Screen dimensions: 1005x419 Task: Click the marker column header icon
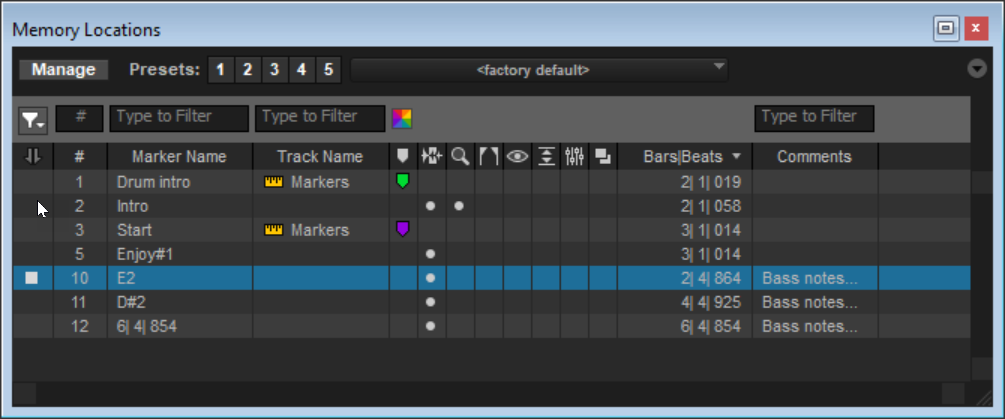[403, 156]
